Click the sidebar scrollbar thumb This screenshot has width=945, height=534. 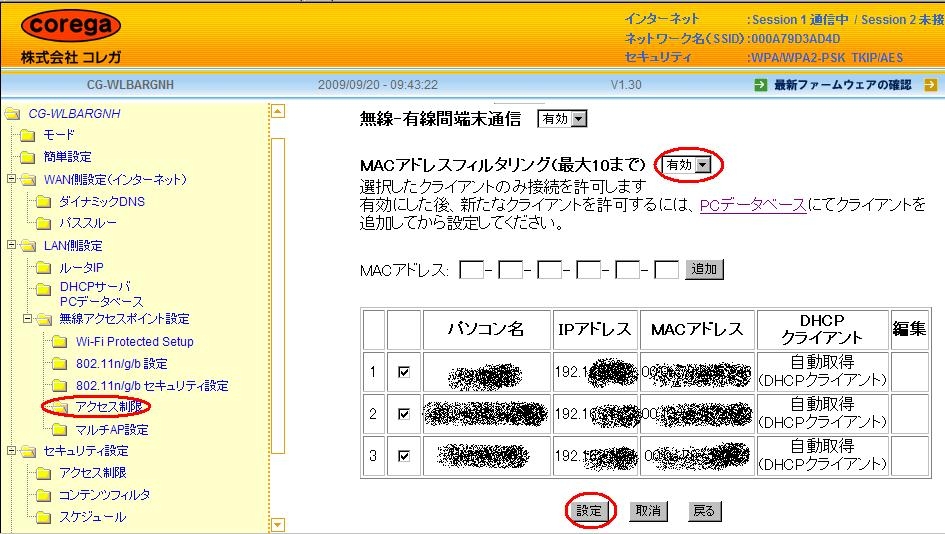pos(278,295)
